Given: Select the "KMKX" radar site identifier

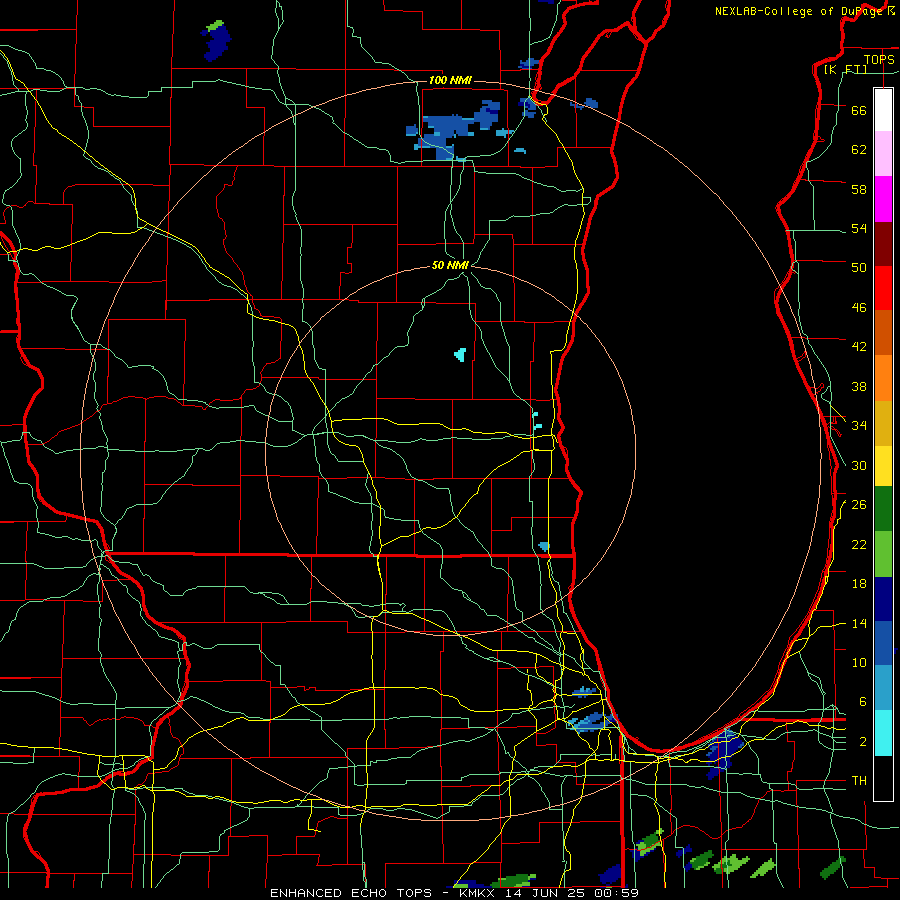Looking at the screenshot, I should coord(479,893).
